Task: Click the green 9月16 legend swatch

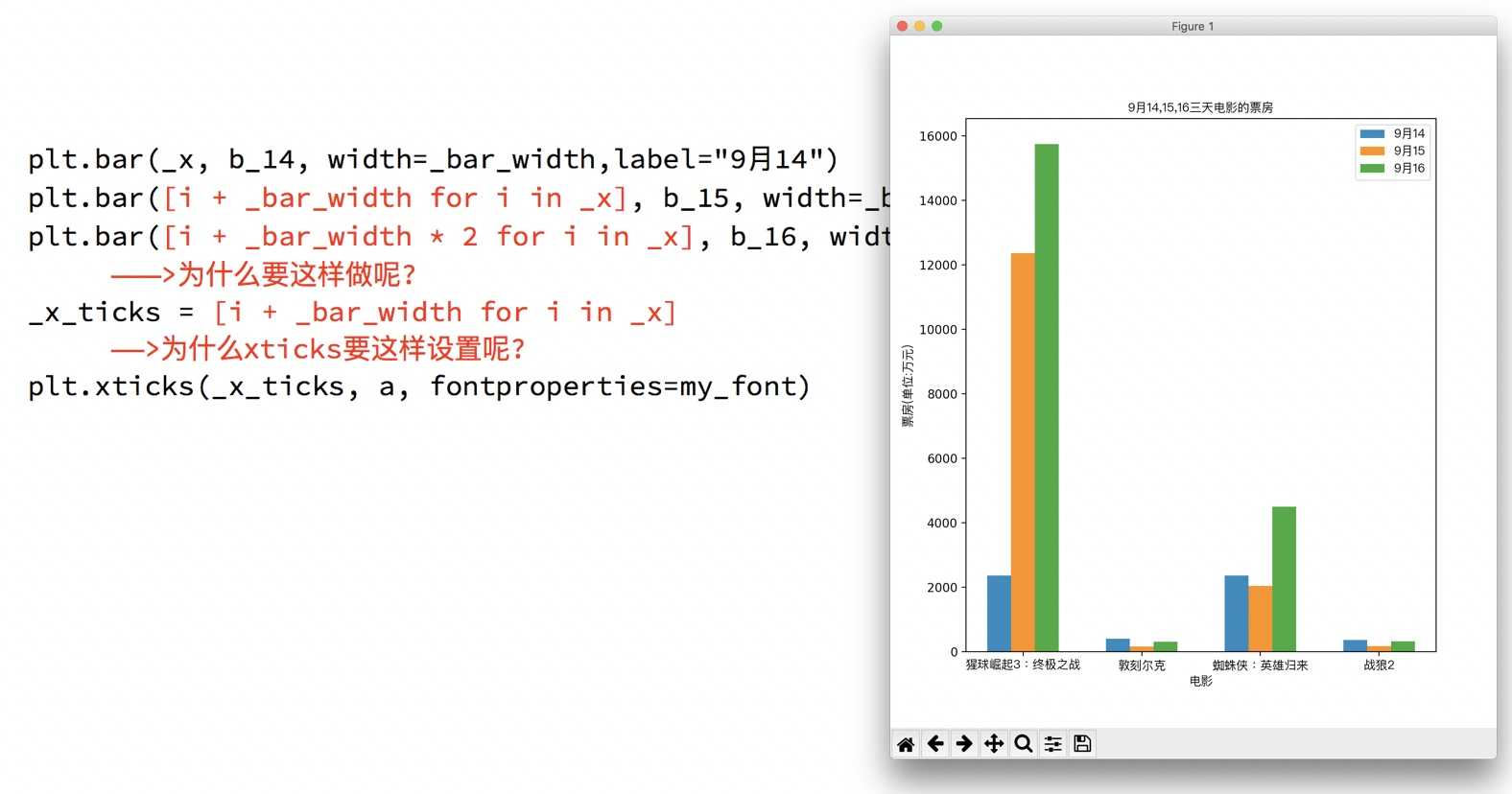Action: [x=1372, y=169]
